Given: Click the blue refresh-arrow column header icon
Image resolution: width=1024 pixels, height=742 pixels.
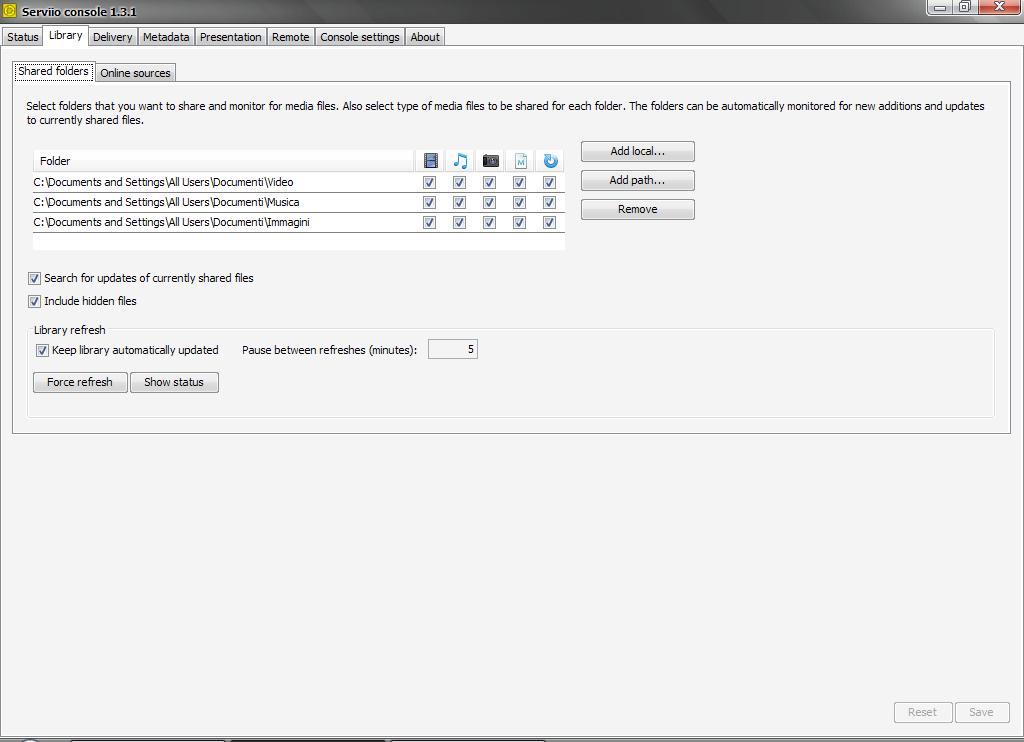Looking at the screenshot, I should point(550,161).
